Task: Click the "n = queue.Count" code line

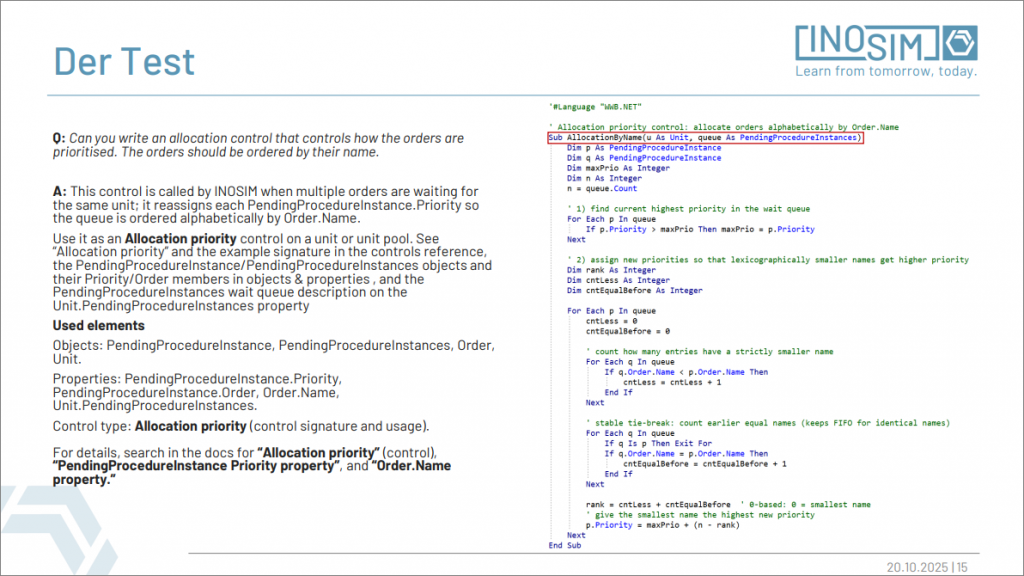Action: [601, 188]
